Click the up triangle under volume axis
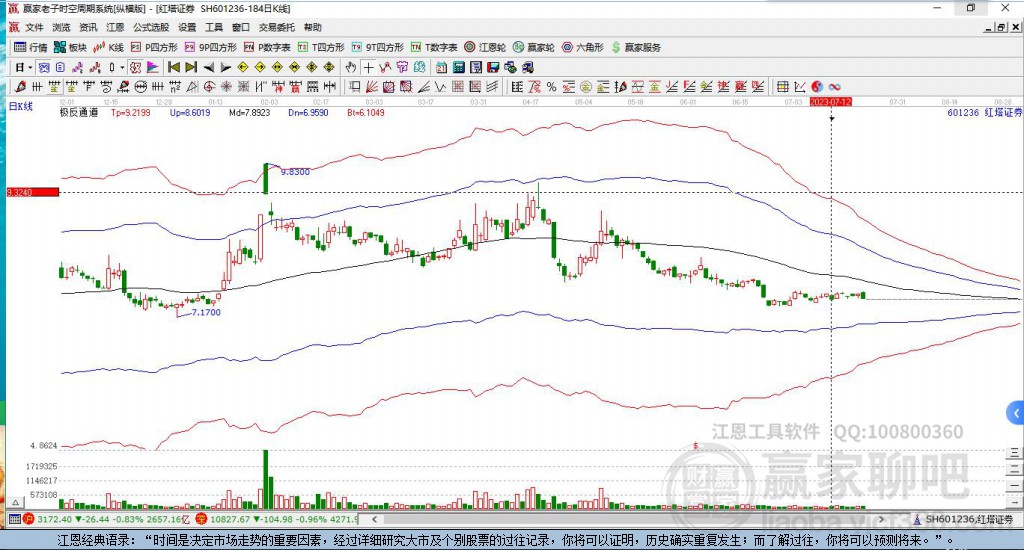 pyautogui.click(x=16, y=502)
